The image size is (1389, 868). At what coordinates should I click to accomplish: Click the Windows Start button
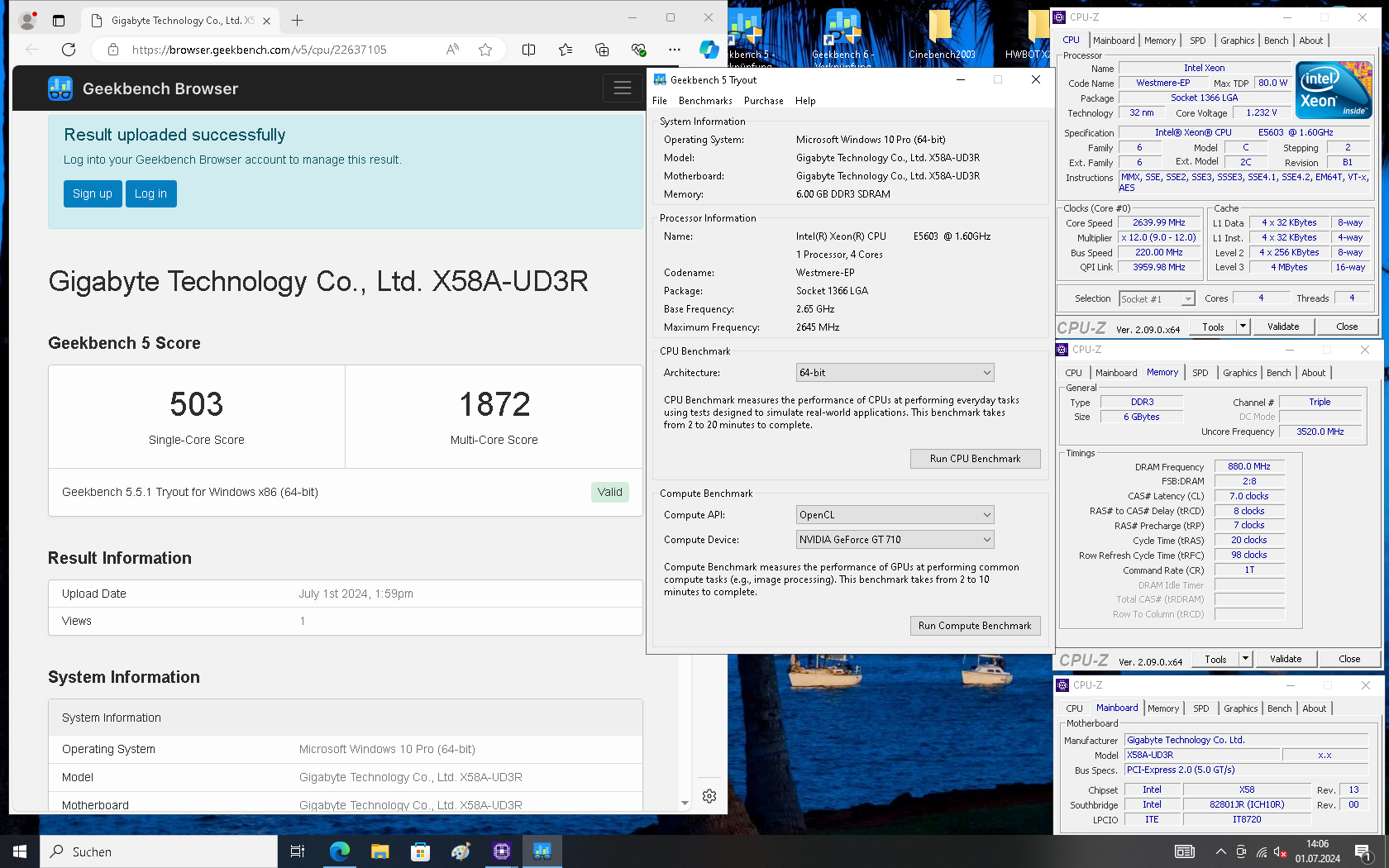[x=20, y=851]
